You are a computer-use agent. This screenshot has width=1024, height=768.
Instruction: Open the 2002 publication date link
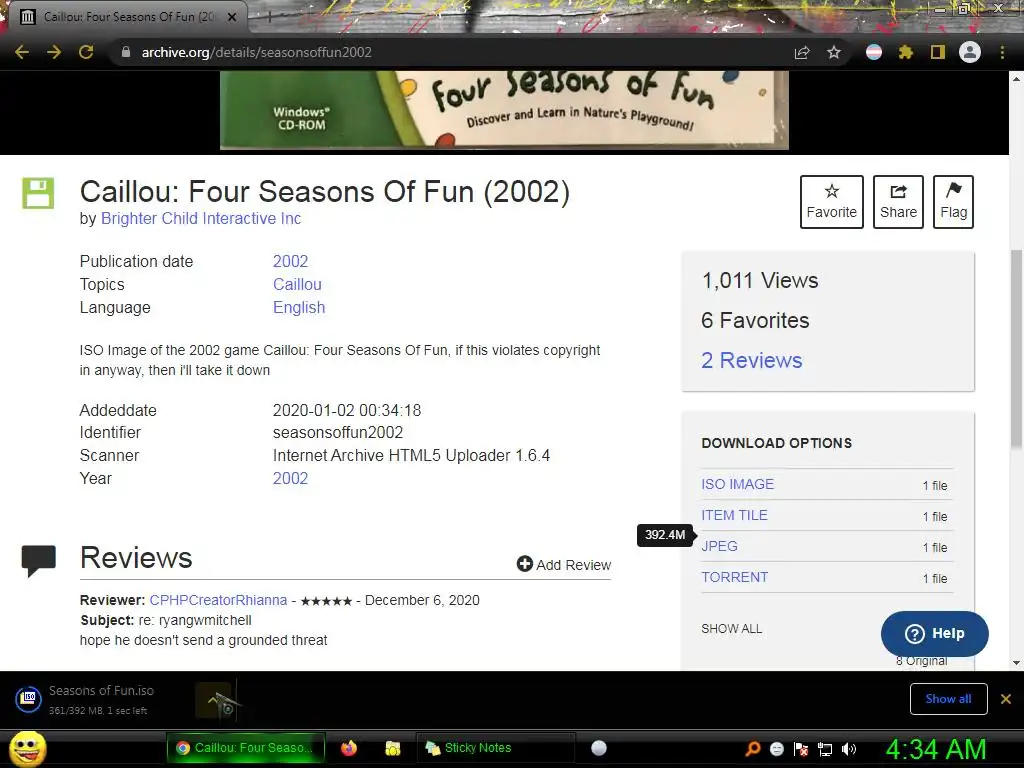click(x=290, y=261)
